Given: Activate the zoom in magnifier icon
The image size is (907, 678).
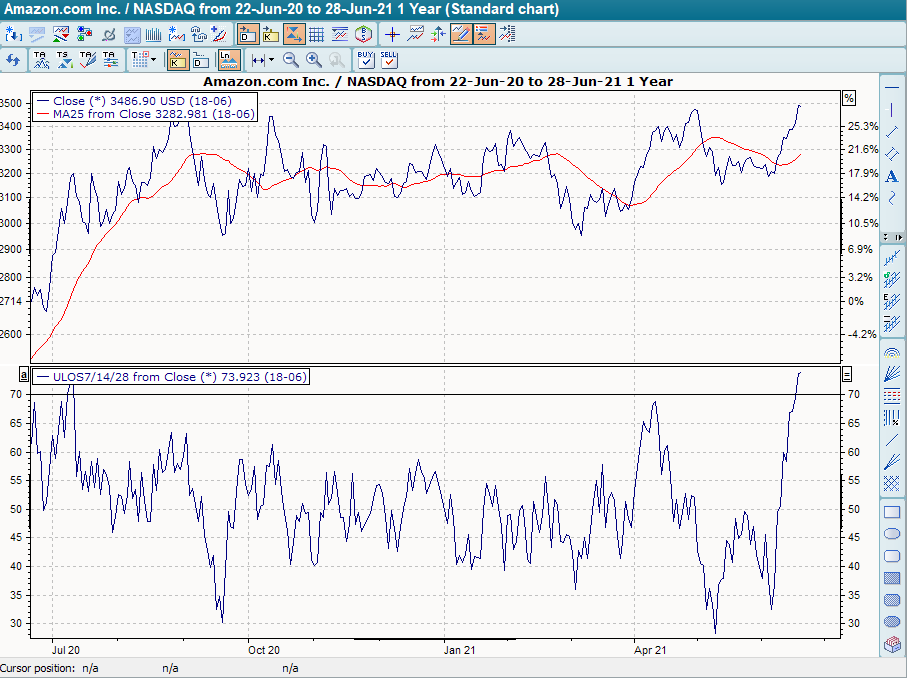Looking at the screenshot, I should [311, 60].
